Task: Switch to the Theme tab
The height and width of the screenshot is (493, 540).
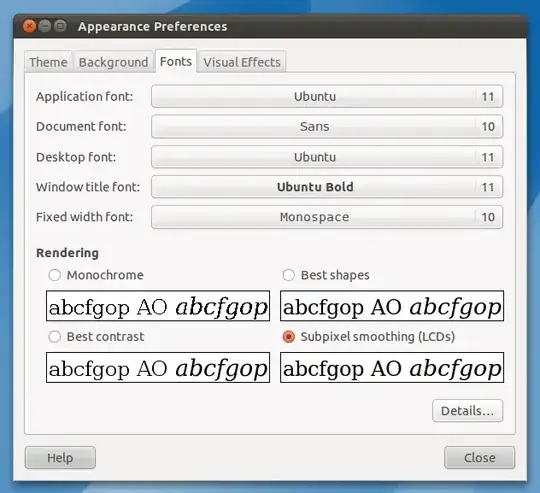Action: pyautogui.click(x=48, y=62)
